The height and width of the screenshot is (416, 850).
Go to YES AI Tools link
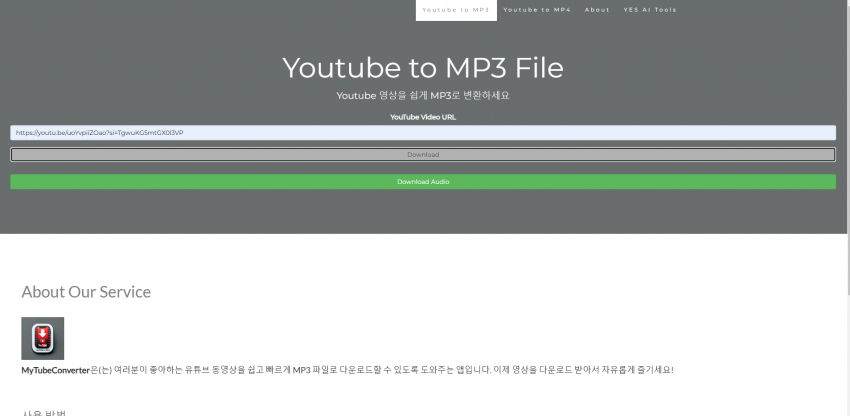pos(650,10)
